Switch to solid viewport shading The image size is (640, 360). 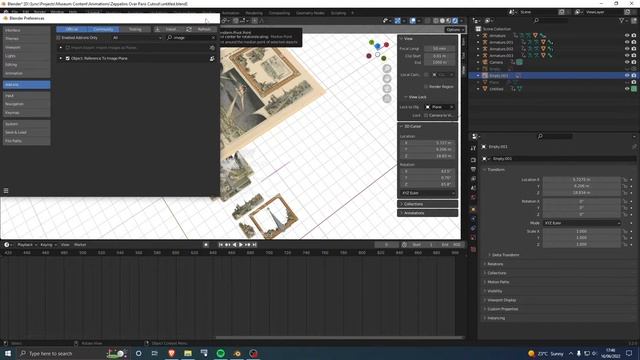(x=442, y=20)
